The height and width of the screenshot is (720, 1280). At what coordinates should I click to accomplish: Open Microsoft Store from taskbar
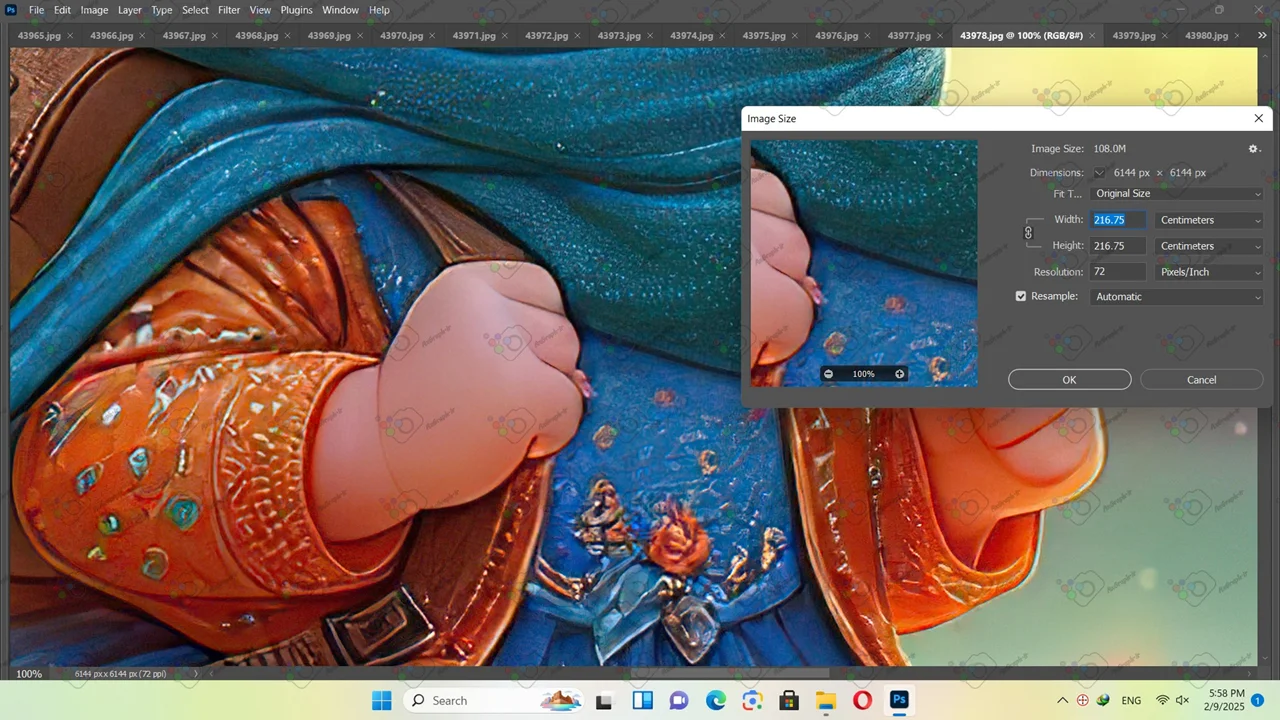(x=789, y=700)
